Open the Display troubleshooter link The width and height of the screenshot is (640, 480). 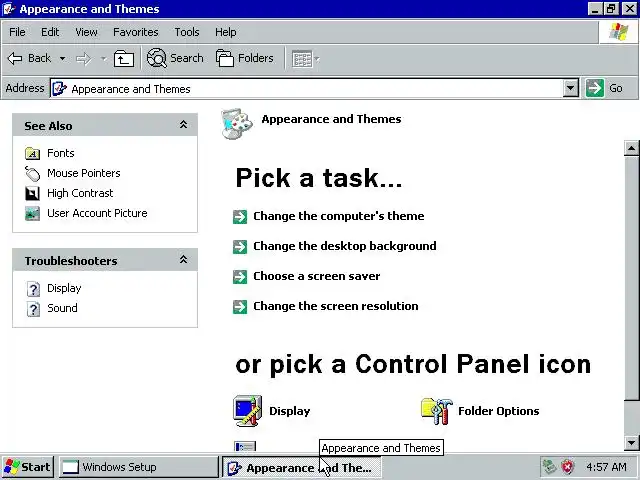click(64, 288)
